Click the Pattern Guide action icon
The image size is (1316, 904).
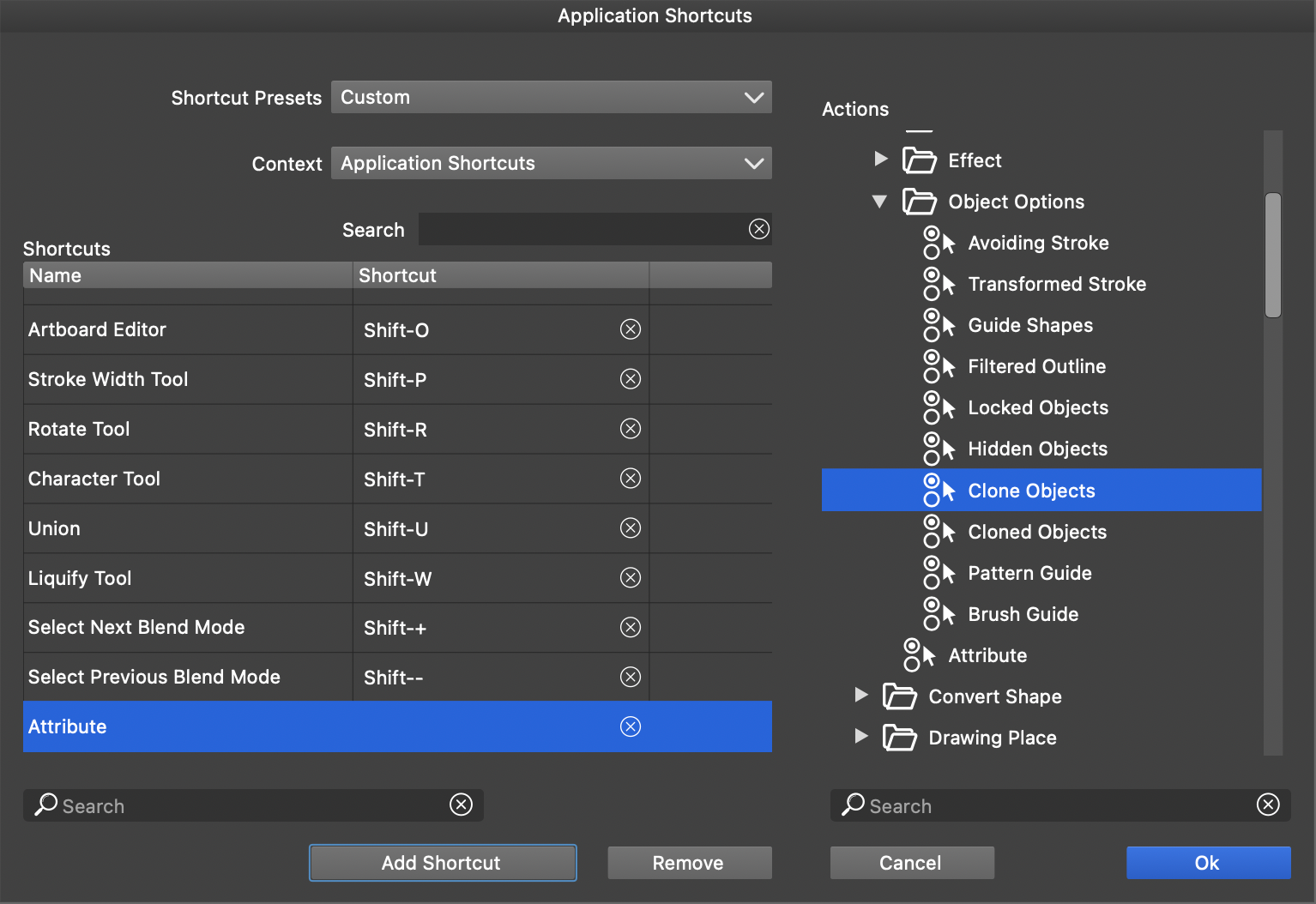tap(939, 573)
